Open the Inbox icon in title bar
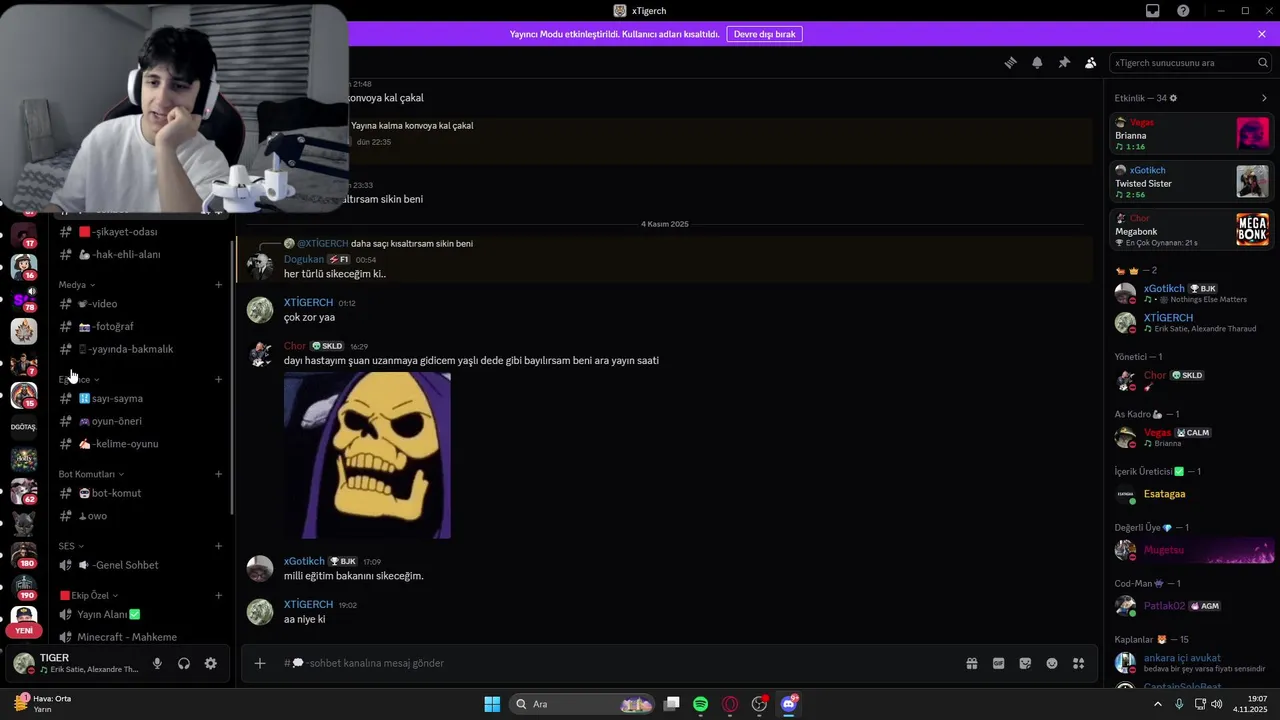1280x720 pixels. [1153, 11]
